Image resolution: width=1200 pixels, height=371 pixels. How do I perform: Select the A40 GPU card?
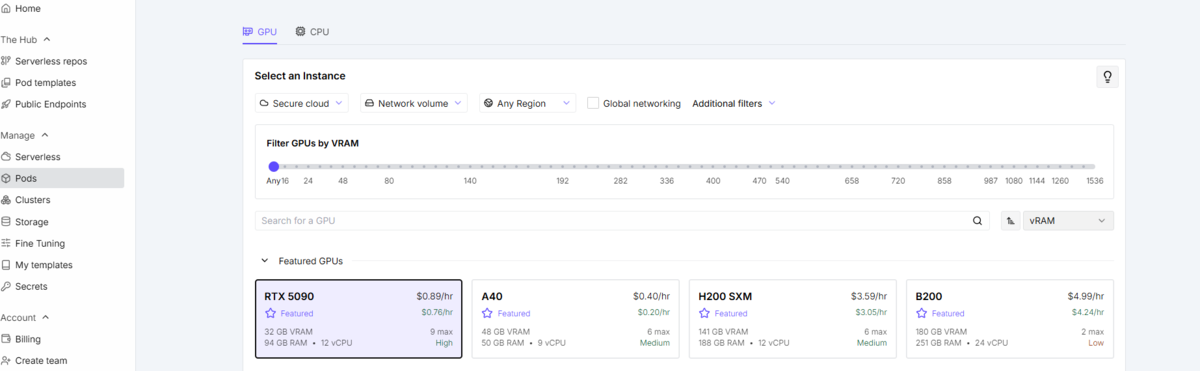click(x=575, y=318)
